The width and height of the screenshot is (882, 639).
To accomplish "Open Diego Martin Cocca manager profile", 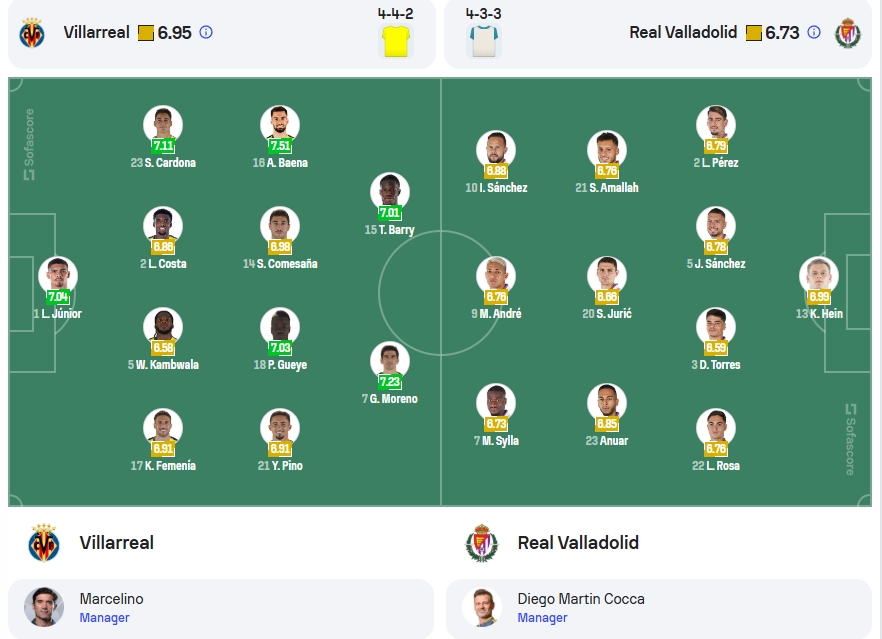I will 581,598.
